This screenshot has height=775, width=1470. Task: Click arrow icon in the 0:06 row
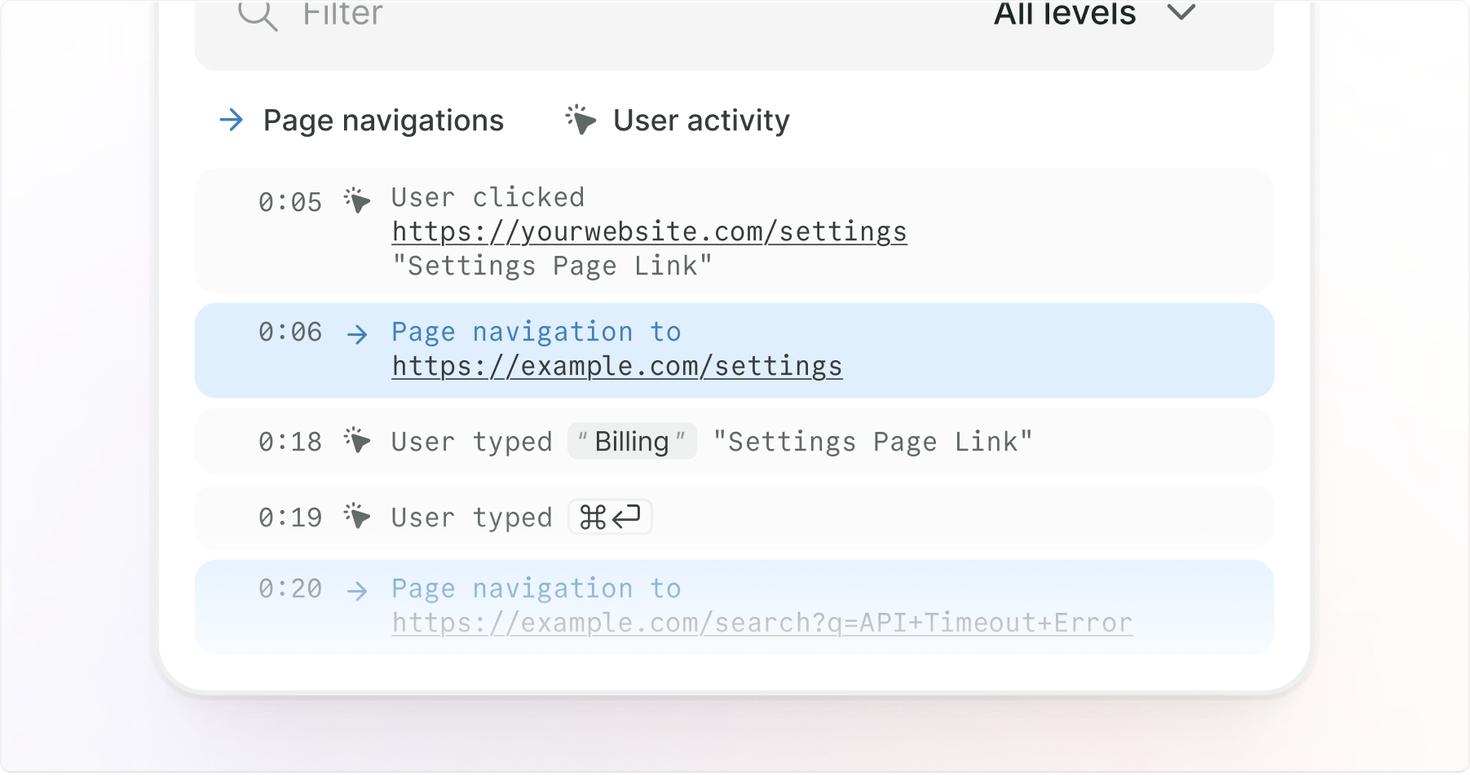pyautogui.click(x=357, y=335)
